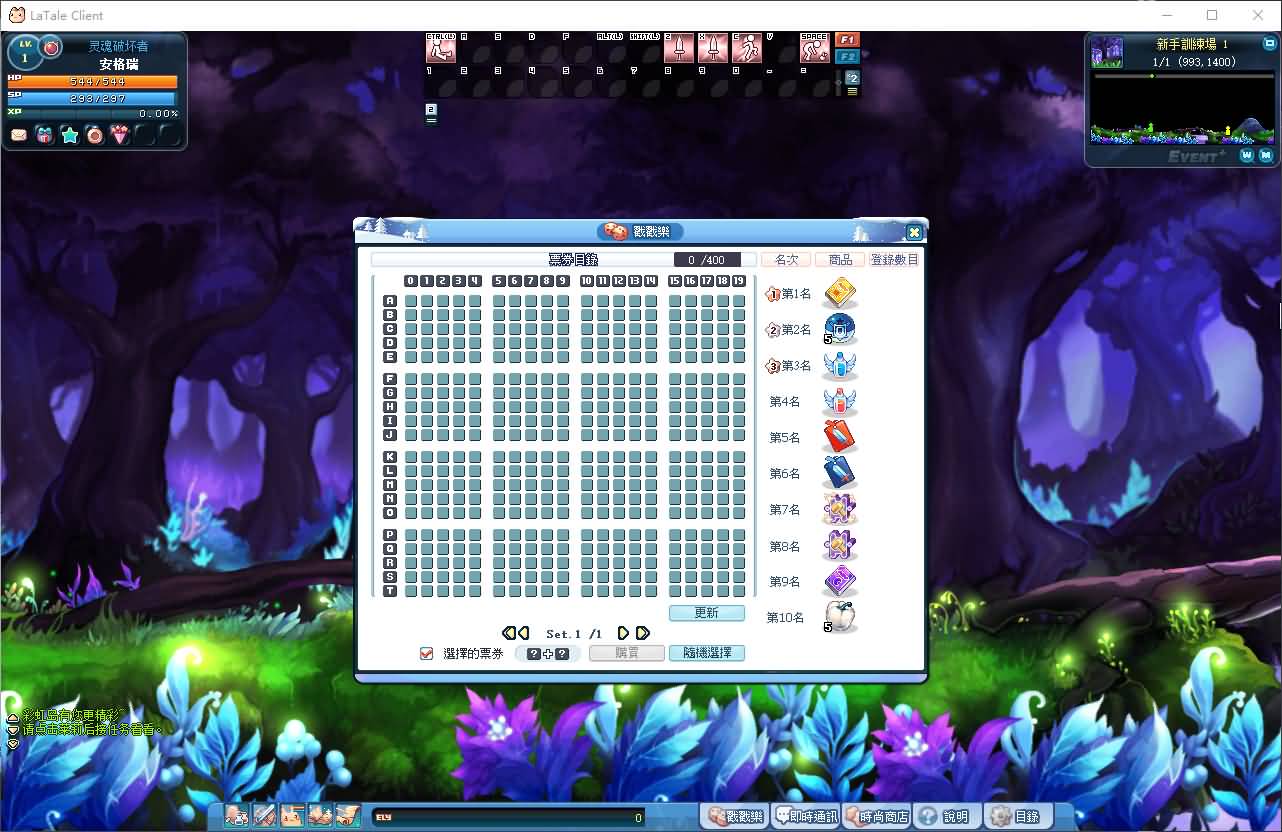Select ticket cell at row A column 0
Screen dimensions: 1282x832
pyautogui.click(x=411, y=301)
